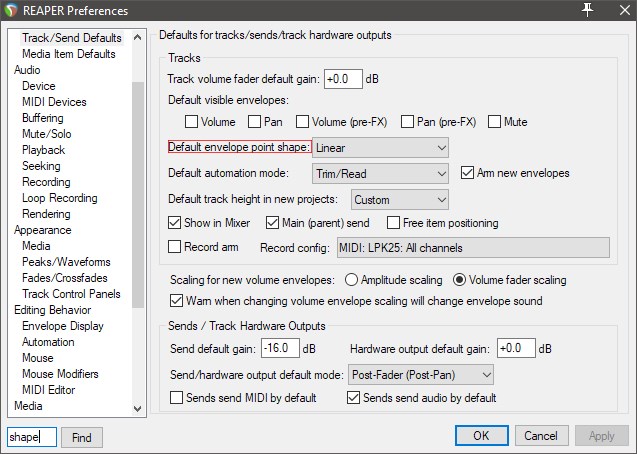This screenshot has width=637, height=454.
Task: Open Playback preferences
Action: click(x=43, y=150)
